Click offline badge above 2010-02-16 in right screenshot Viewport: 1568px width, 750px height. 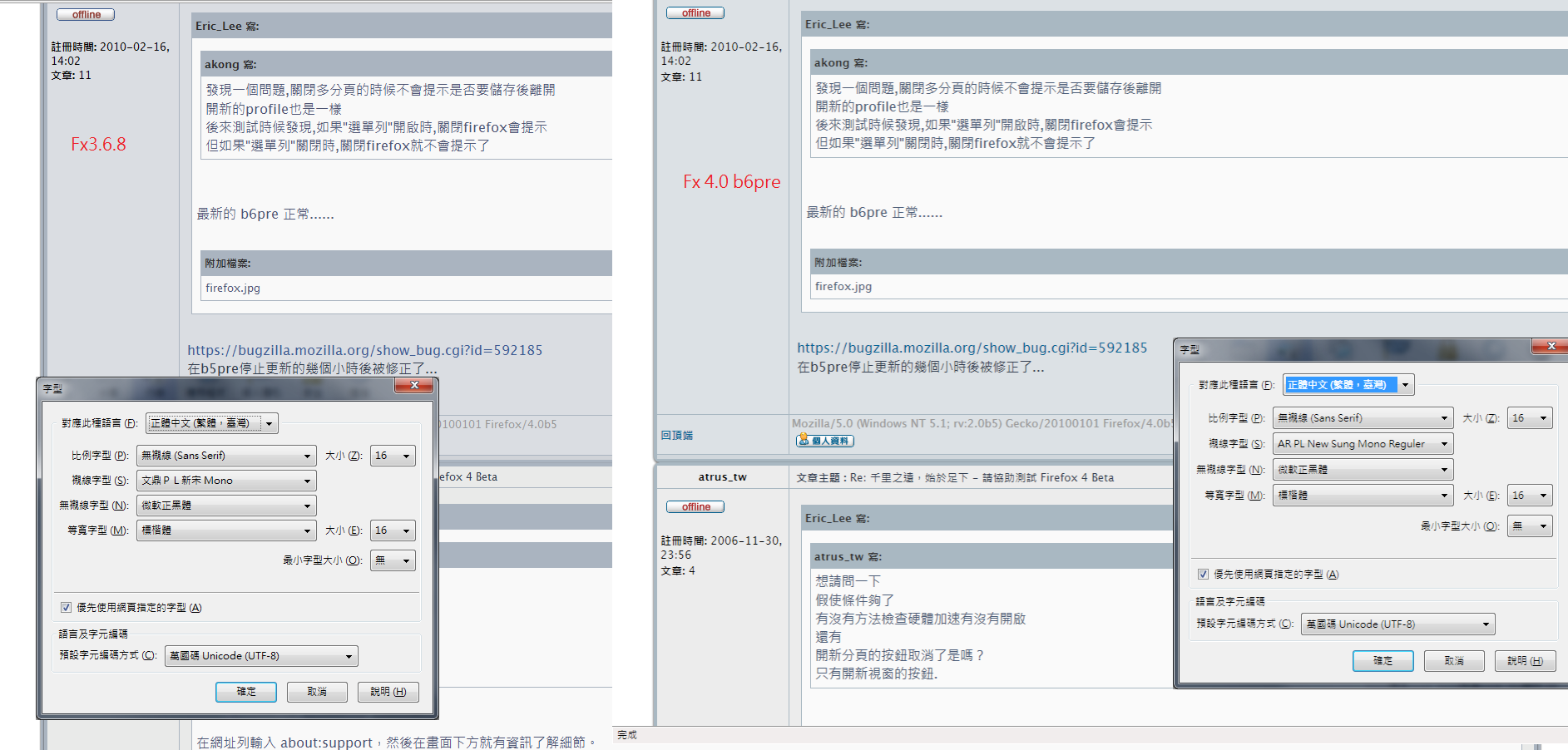click(695, 13)
